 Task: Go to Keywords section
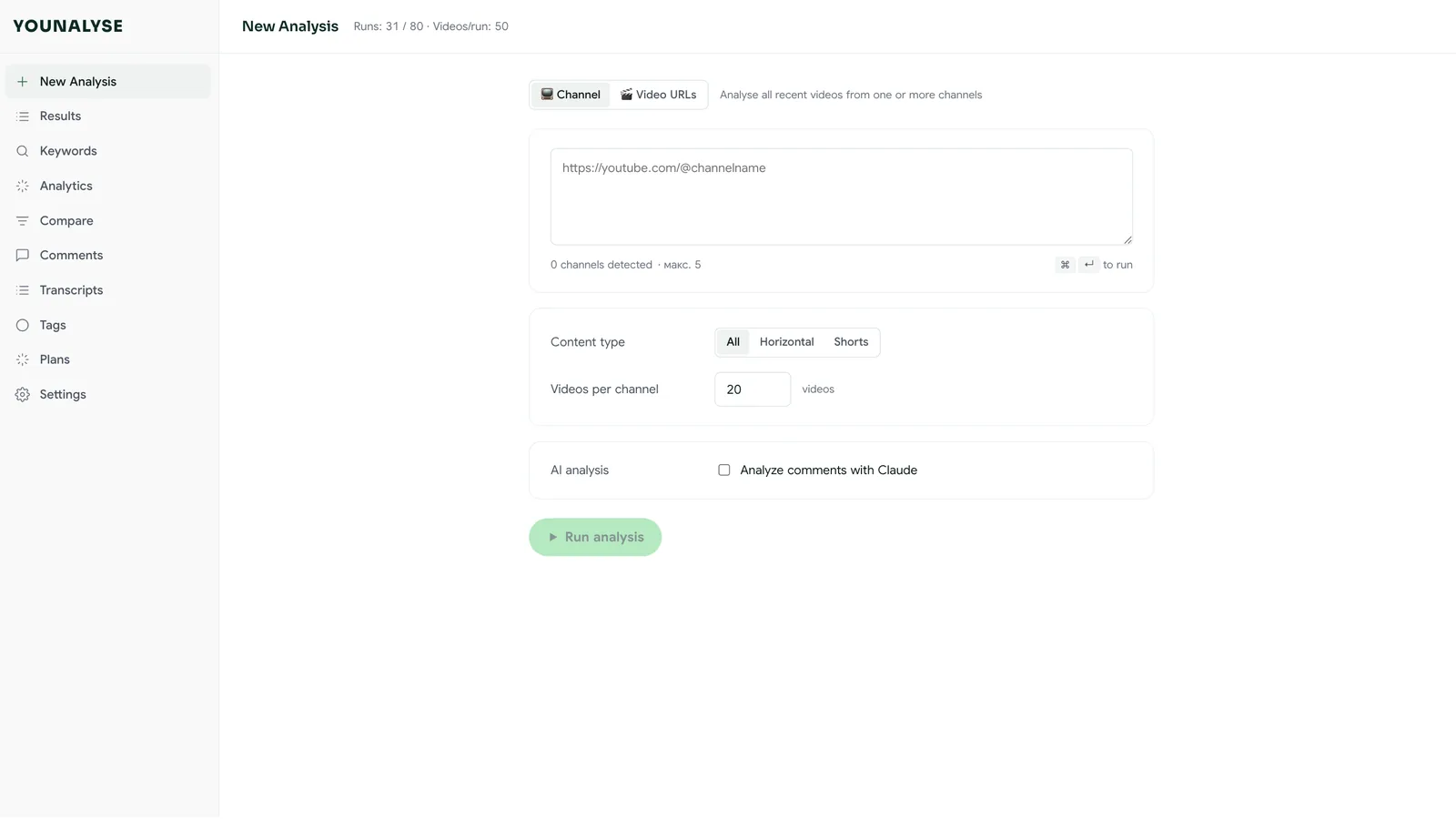click(108, 151)
